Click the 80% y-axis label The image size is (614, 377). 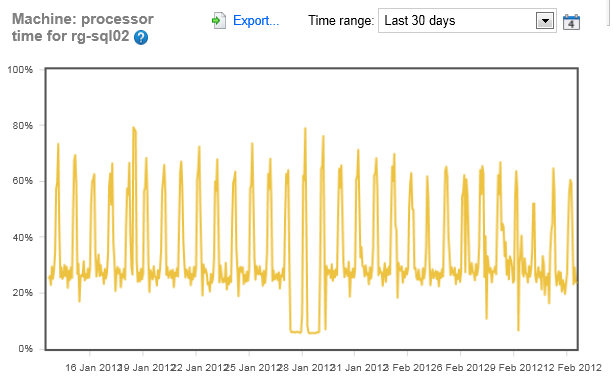coord(22,126)
